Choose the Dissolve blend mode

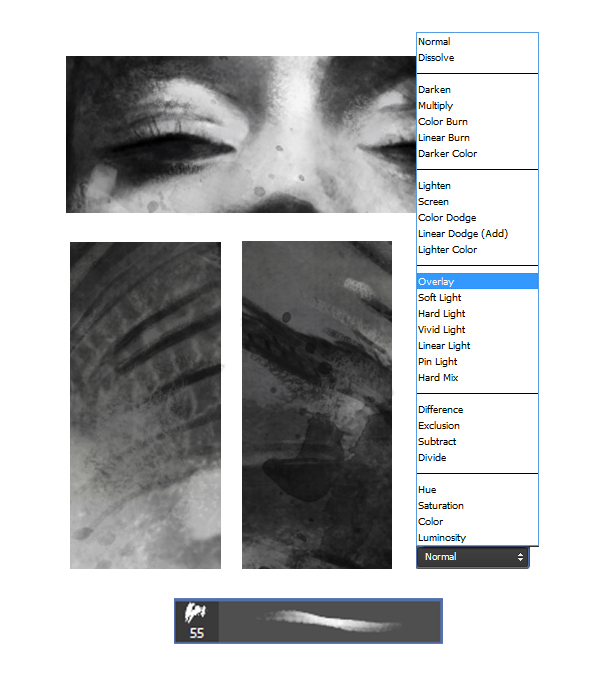tap(477, 58)
